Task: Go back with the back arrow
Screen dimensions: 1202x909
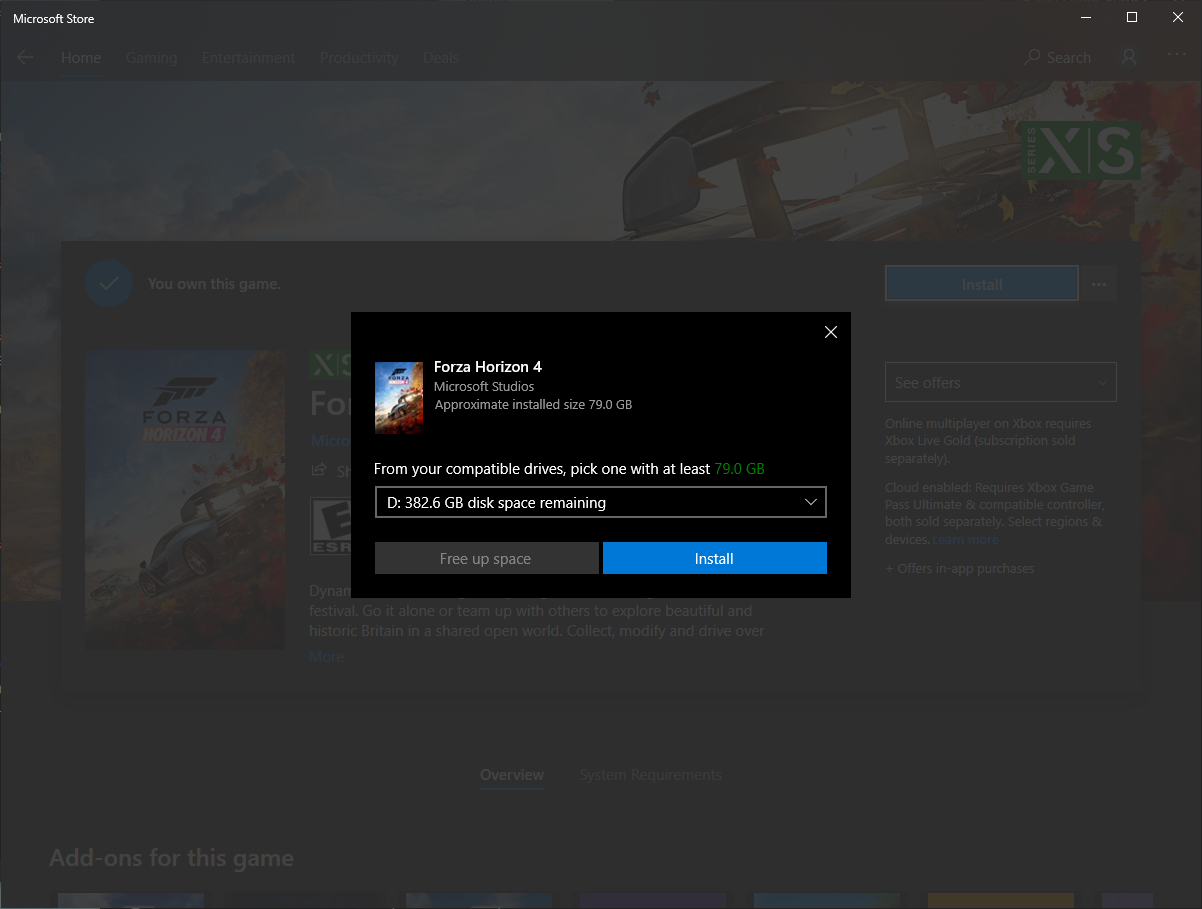Action: pos(25,57)
